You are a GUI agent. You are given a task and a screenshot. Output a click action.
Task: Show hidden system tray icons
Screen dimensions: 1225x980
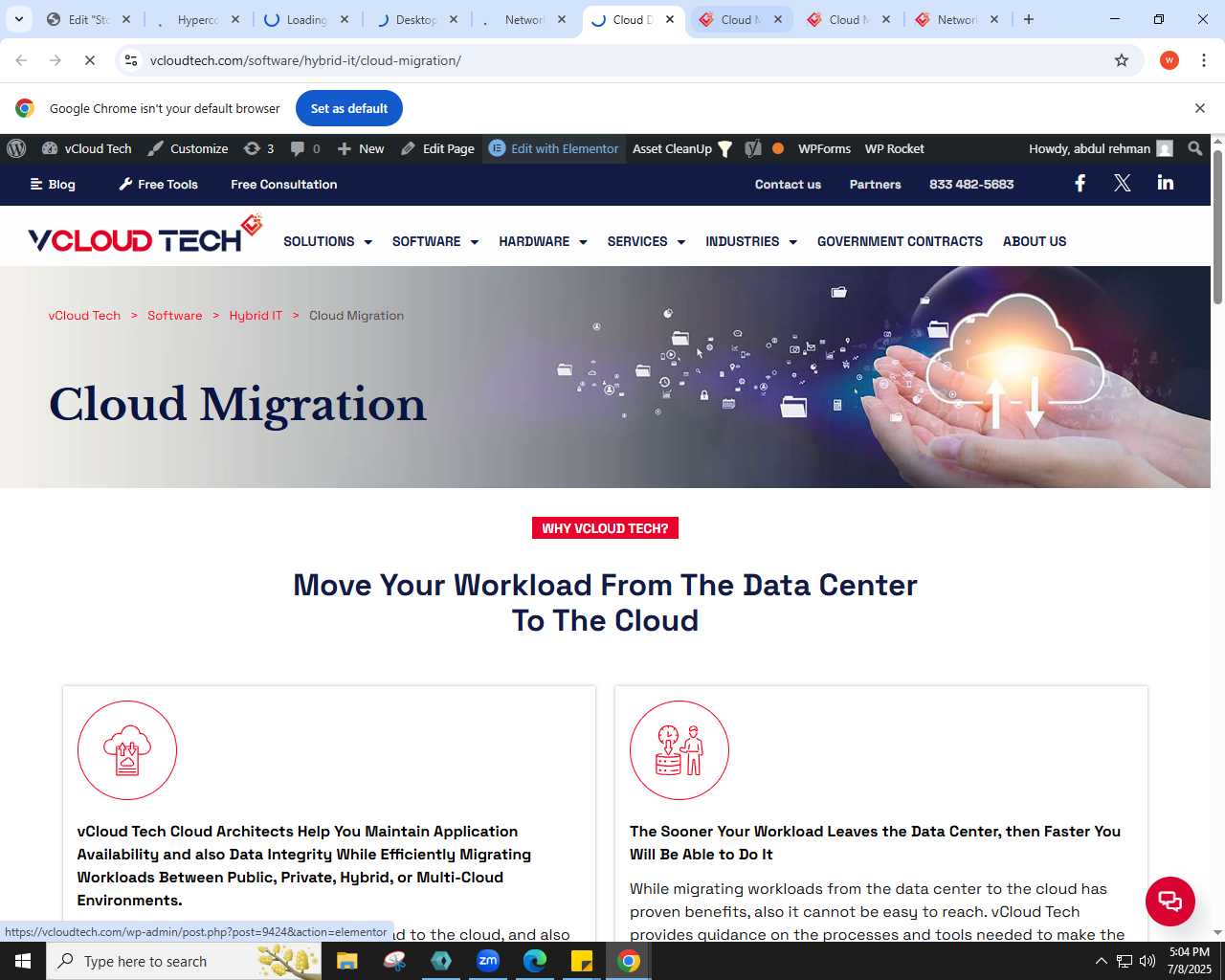pyautogui.click(x=1101, y=961)
